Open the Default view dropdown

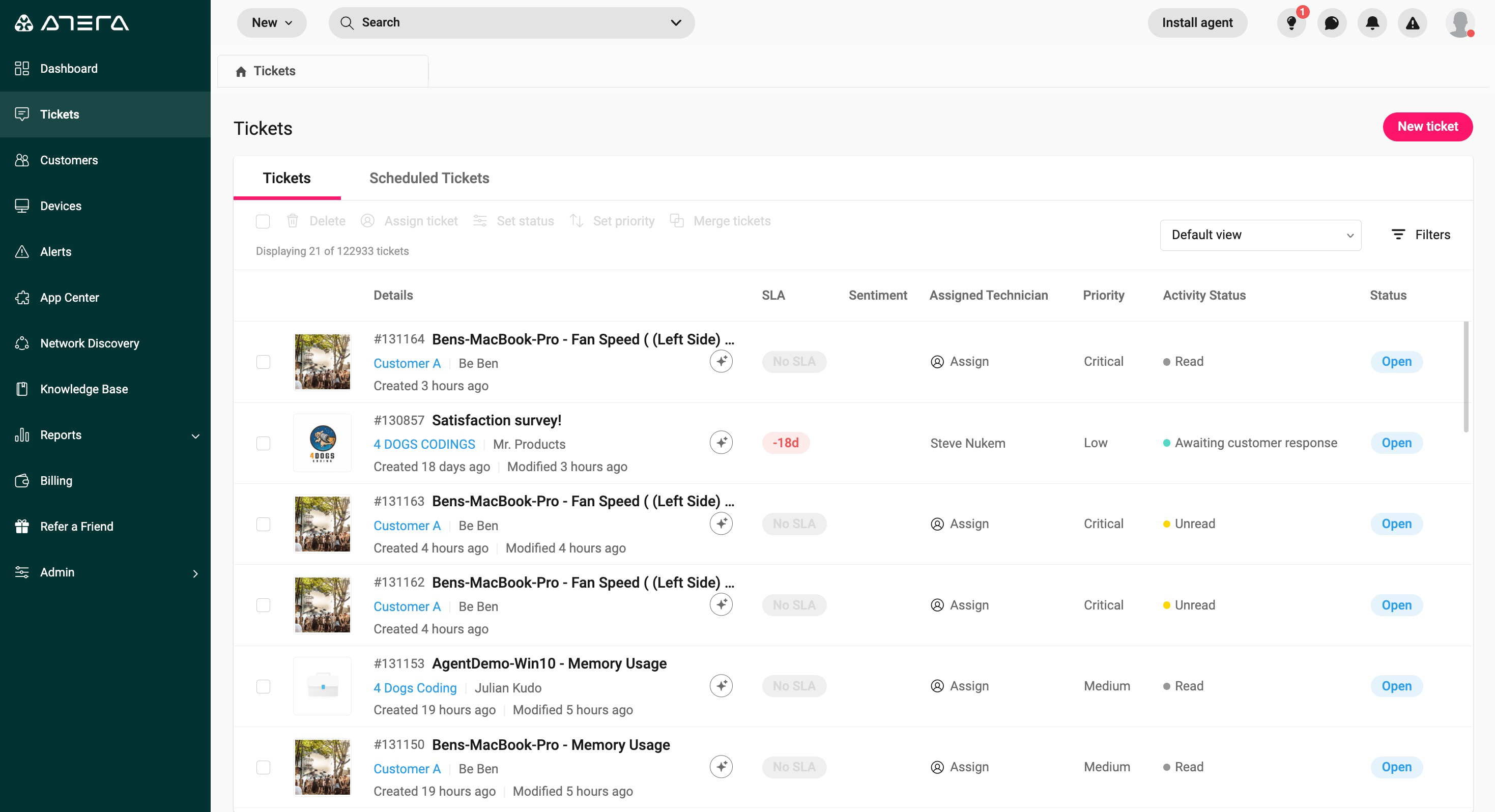(1260, 235)
